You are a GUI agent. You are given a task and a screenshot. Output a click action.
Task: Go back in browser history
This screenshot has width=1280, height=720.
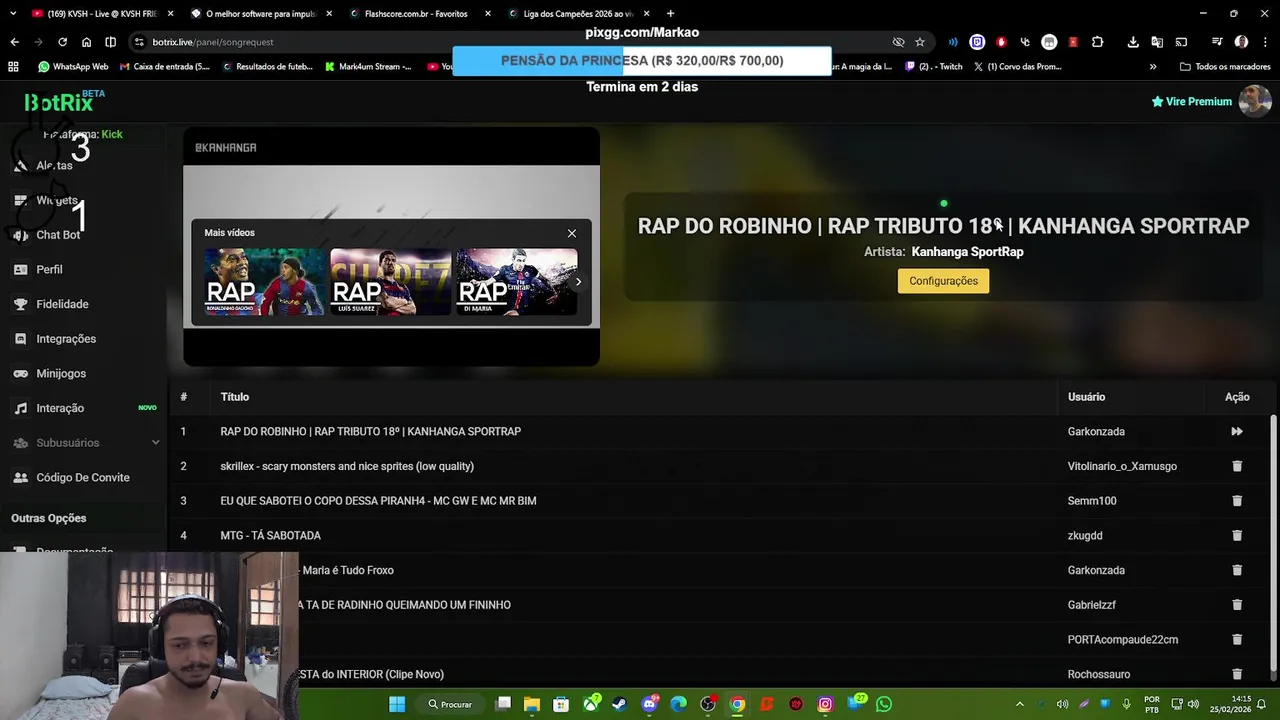pyautogui.click(x=14, y=42)
